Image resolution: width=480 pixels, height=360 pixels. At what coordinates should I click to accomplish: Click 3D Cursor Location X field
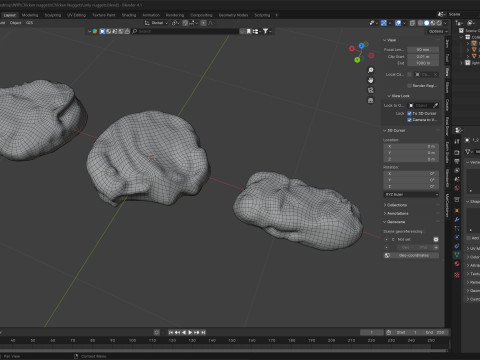coord(411,146)
